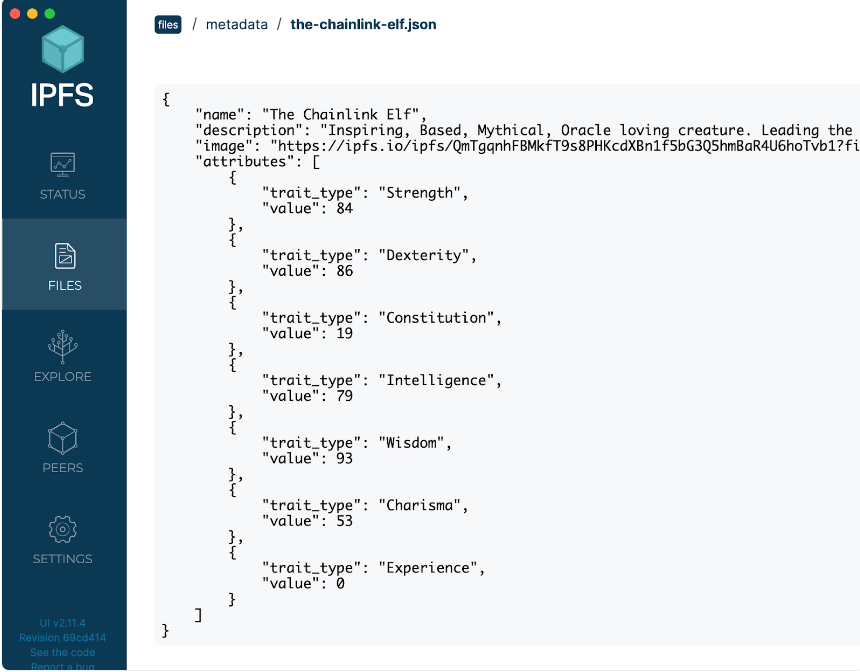Click the "image" ipfs.io URL line
This screenshot has height=672, width=860.
click(527, 146)
